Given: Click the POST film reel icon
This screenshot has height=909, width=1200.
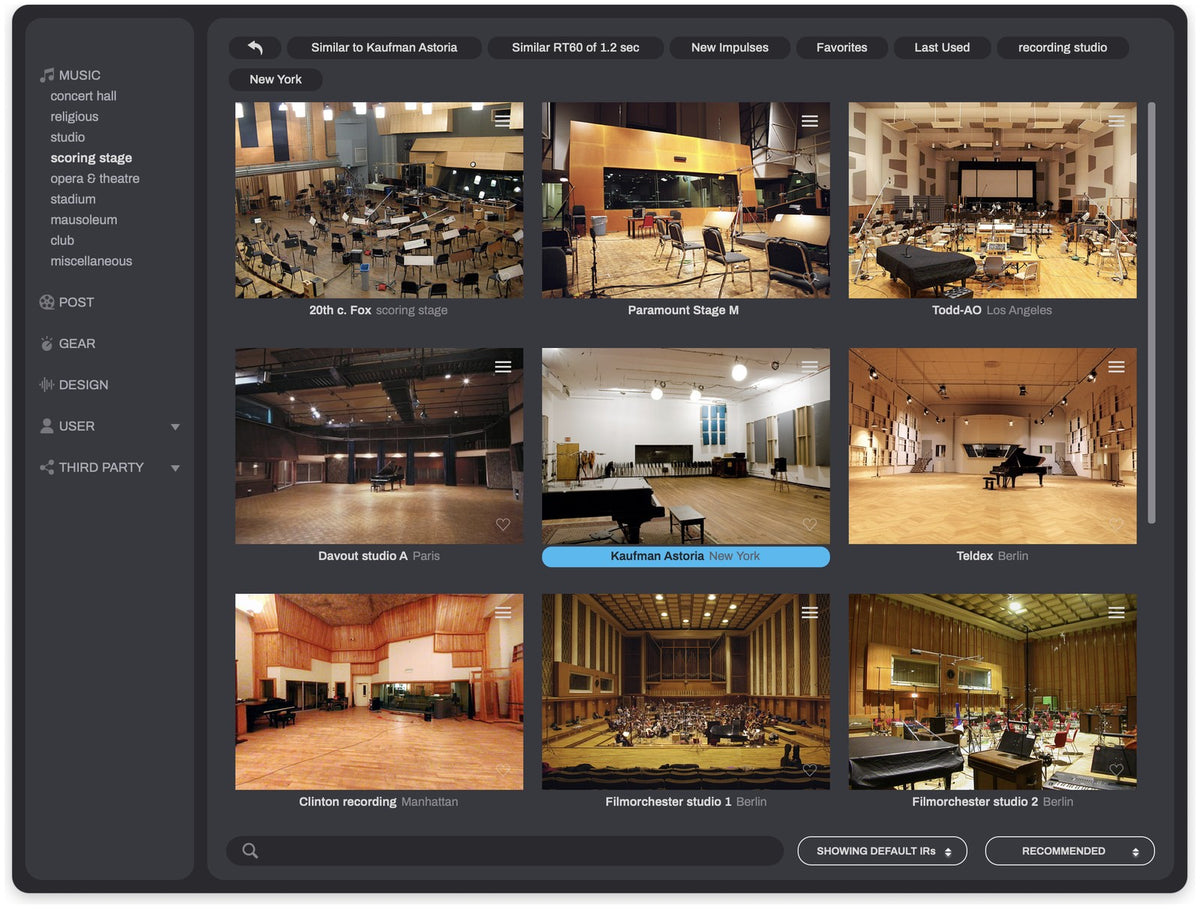Looking at the screenshot, I should [x=46, y=302].
